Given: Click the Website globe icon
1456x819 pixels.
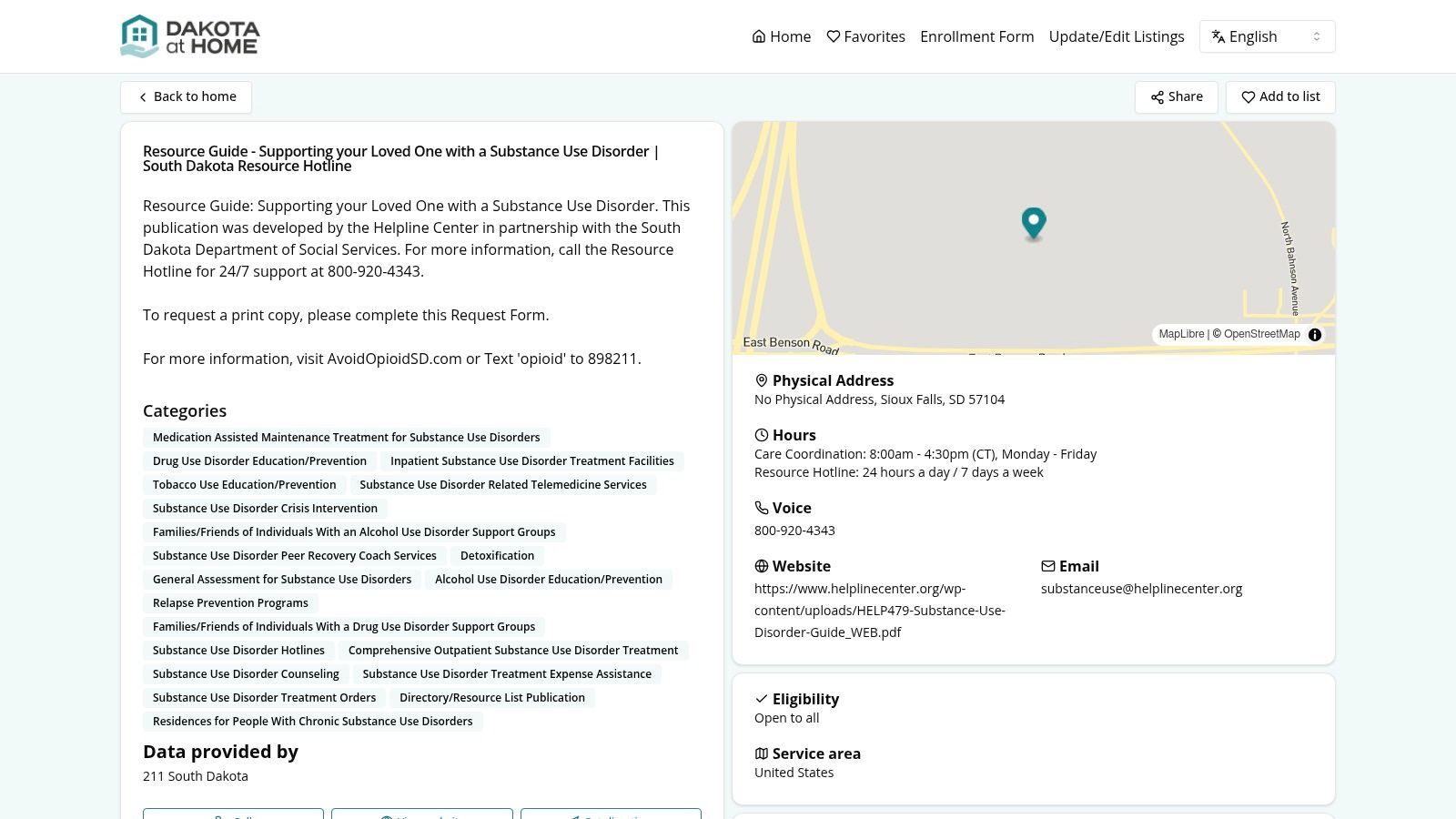Looking at the screenshot, I should pyautogui.click(x=762, y=566).
